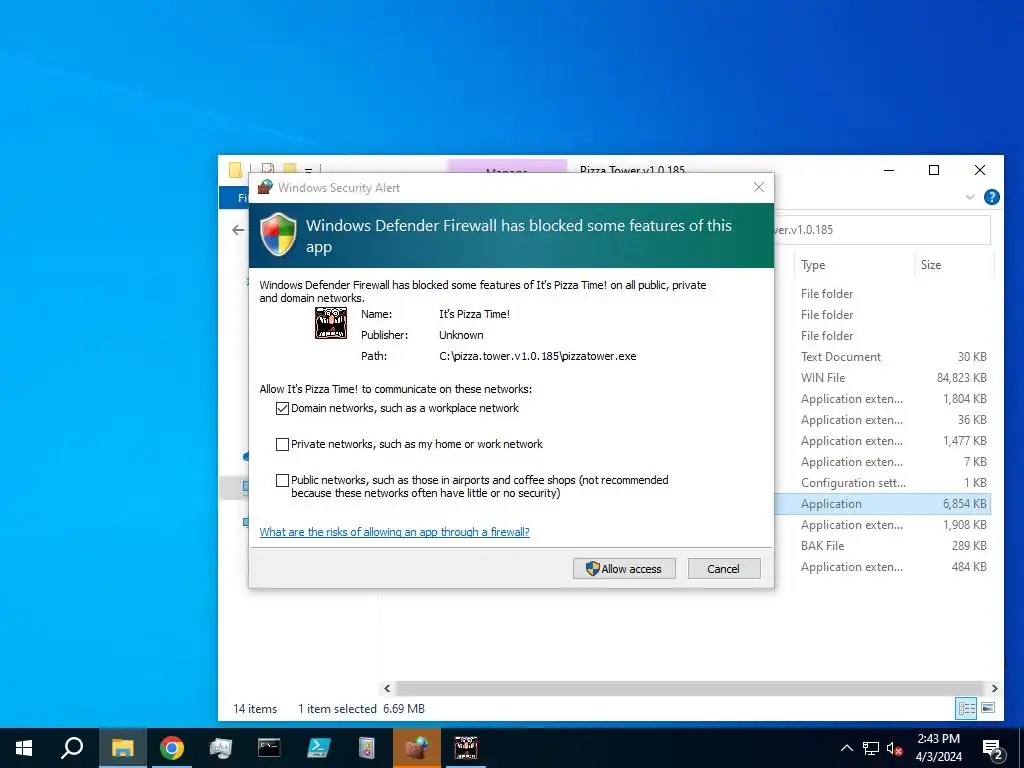Sort by Type column header
The image size is (1024, 768).
(813, 265)
